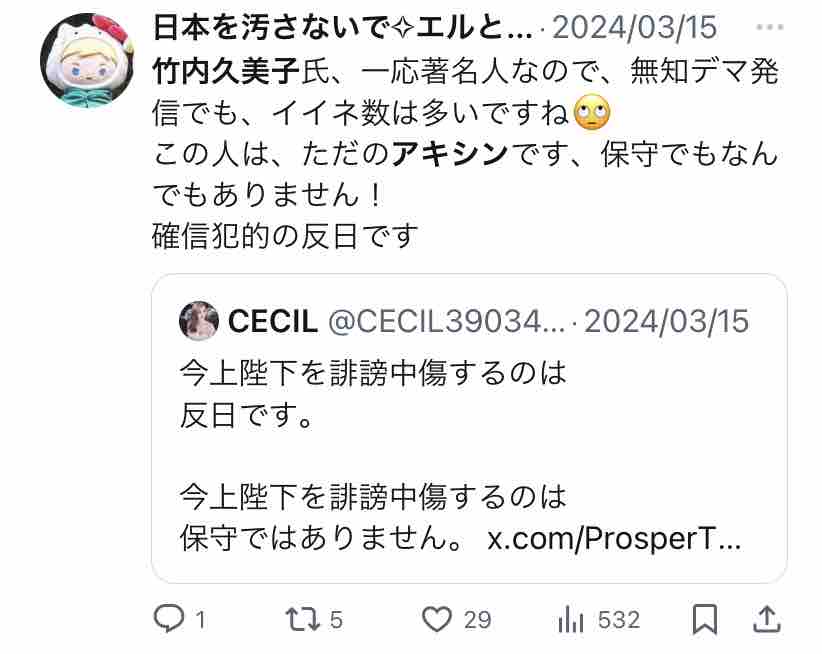Click the bold 竹内久美子 name text
The image size is (822, 654).
226,71
